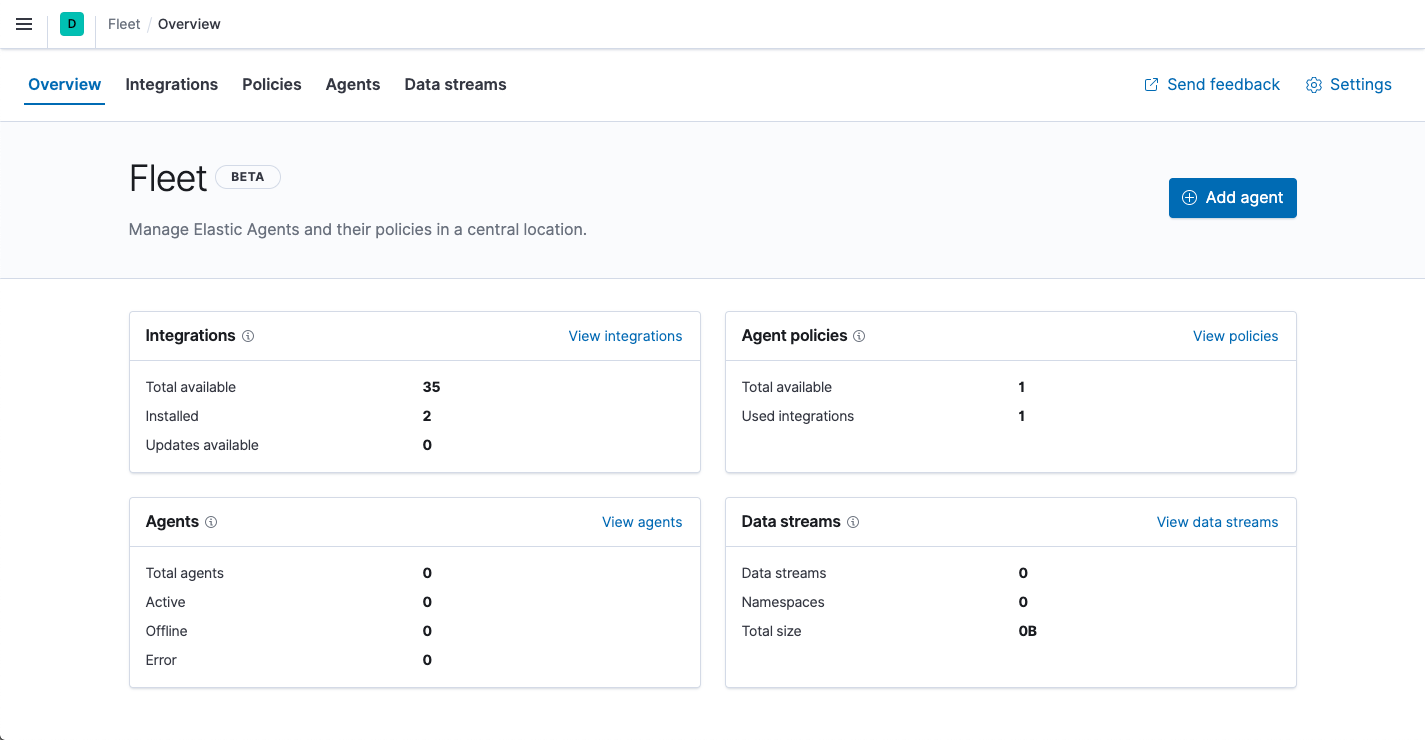Click the info icon next to Agents heading
The height and width of the screenshot is (740, 1425).
[x=210, y=521]
